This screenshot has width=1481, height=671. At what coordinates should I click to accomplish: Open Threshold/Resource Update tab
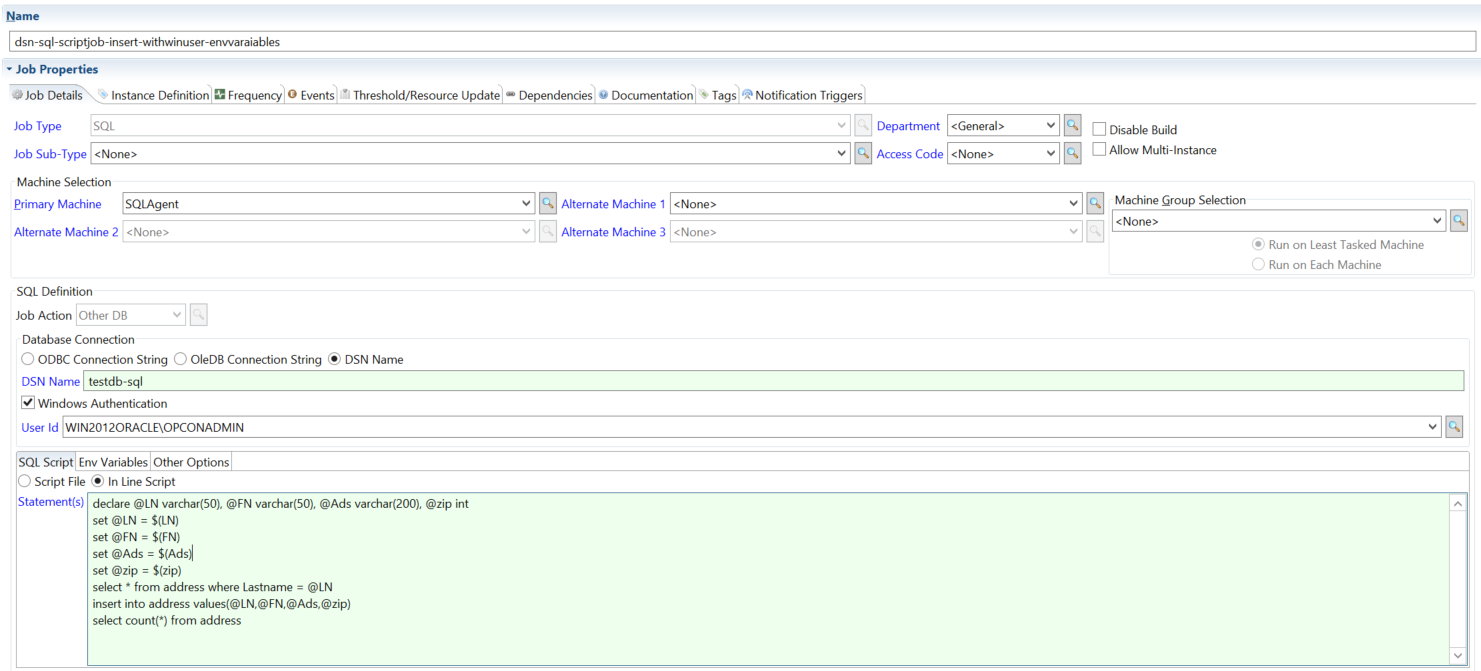point(420,95)
